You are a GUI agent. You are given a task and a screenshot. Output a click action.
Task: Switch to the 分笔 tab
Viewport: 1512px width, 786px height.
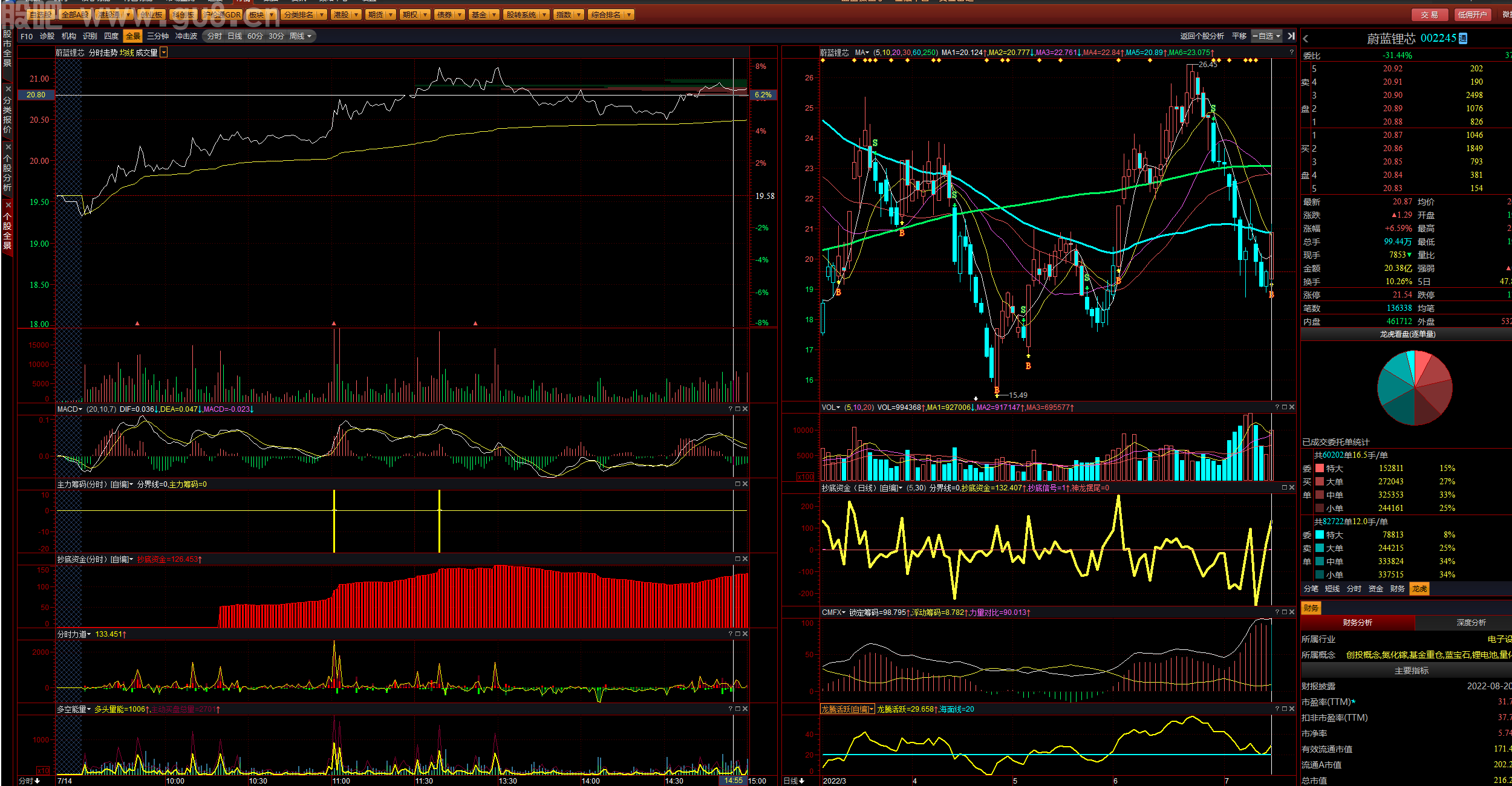pos(1311,588)
